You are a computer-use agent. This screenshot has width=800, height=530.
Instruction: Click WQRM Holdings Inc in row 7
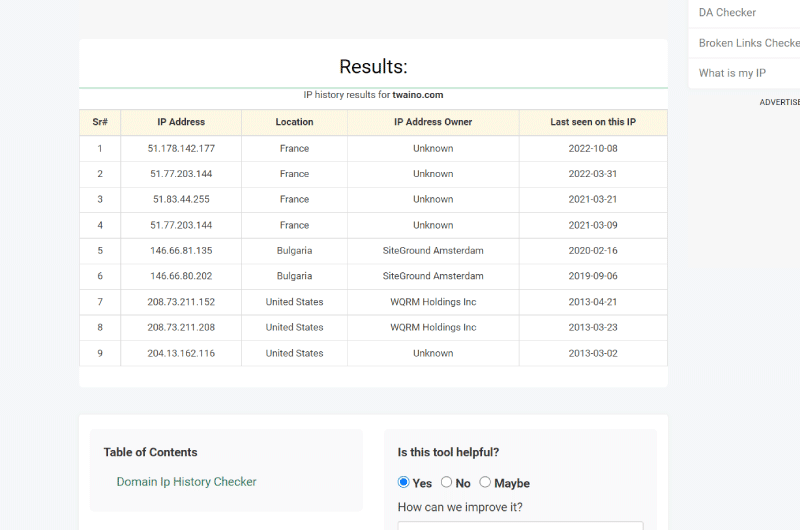coord(433,302)
